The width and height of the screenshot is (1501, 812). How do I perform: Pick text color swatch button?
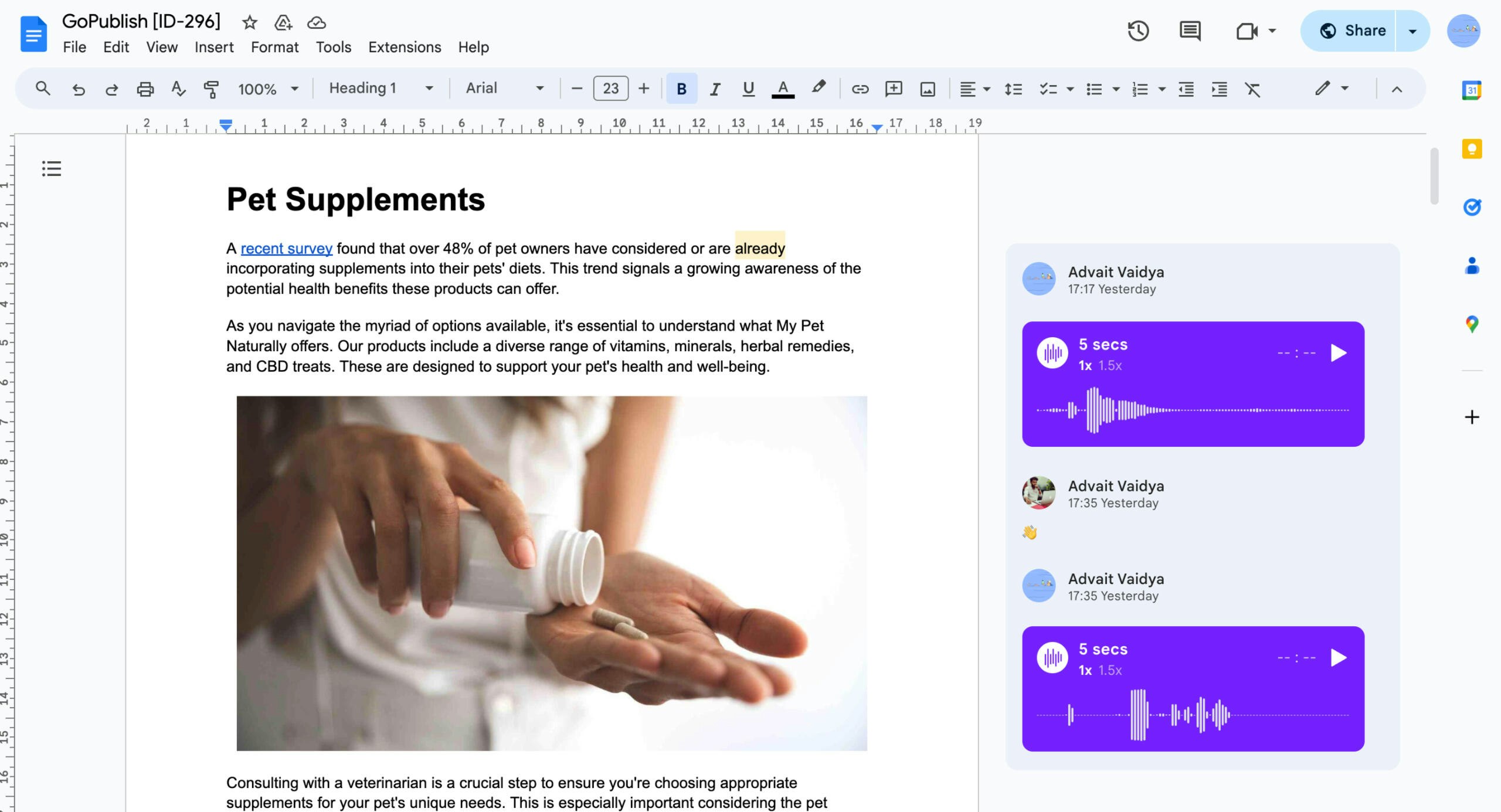(x=783, y=89)
